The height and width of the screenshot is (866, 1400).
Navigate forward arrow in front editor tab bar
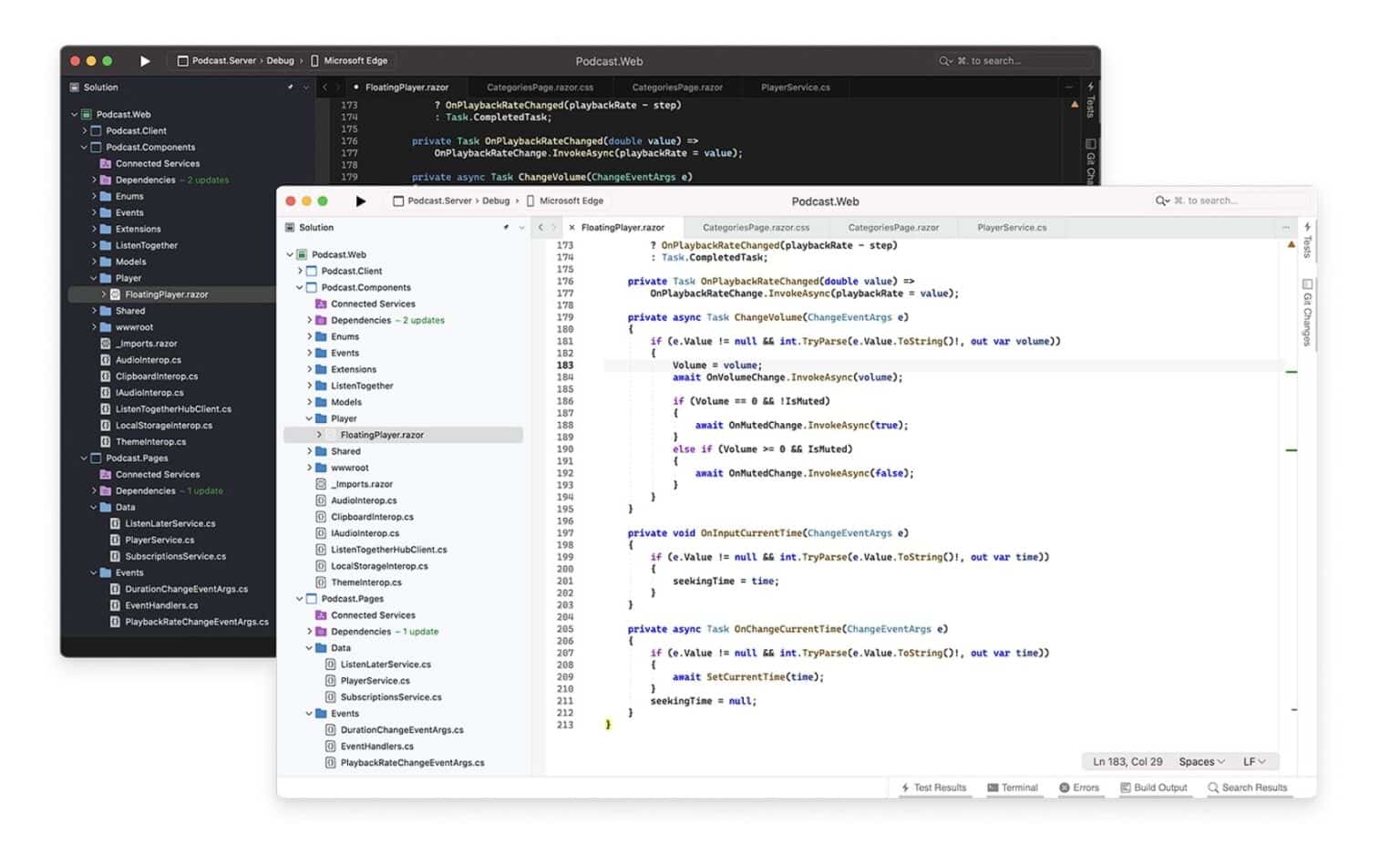553,228
